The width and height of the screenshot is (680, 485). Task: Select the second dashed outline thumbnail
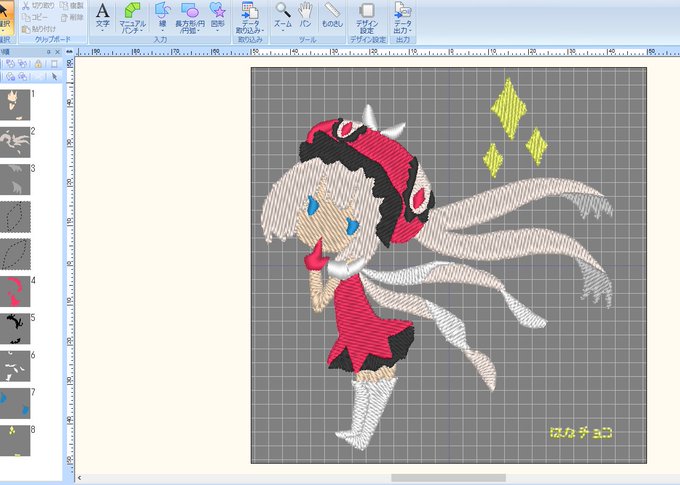point(15,254)
